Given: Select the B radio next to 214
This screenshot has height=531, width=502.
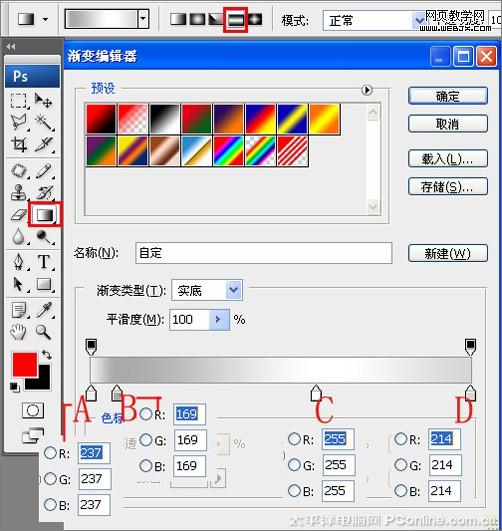Looking at the screenshot, I should [x=401, y=490].
